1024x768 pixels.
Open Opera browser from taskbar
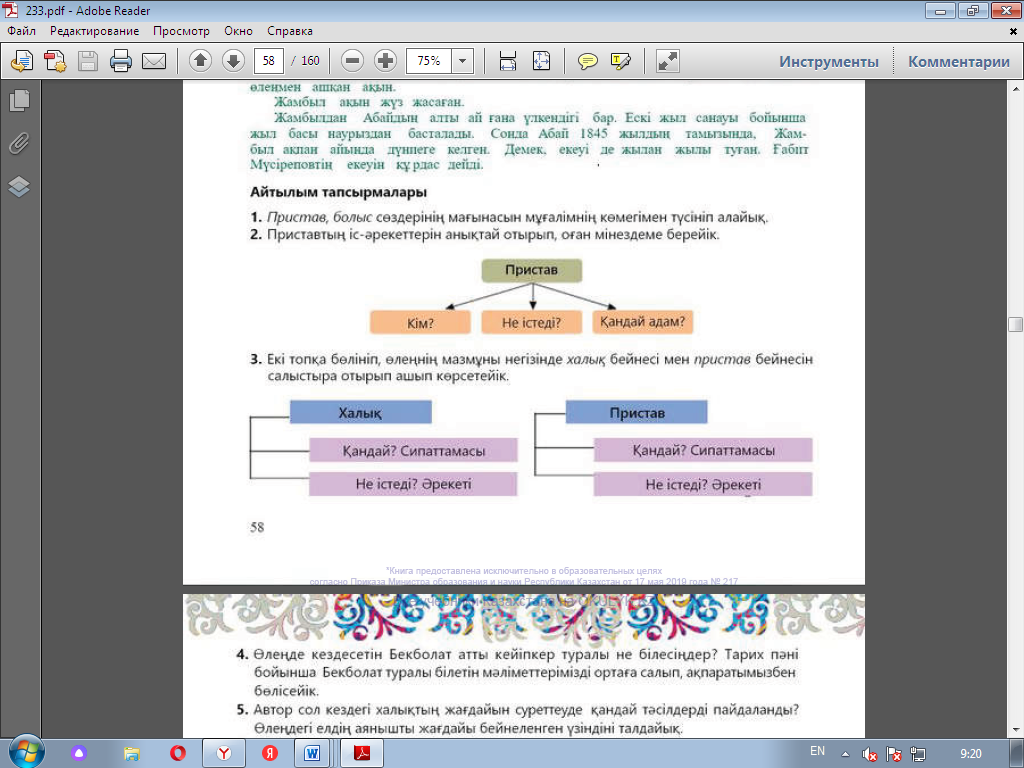[178, 754]
